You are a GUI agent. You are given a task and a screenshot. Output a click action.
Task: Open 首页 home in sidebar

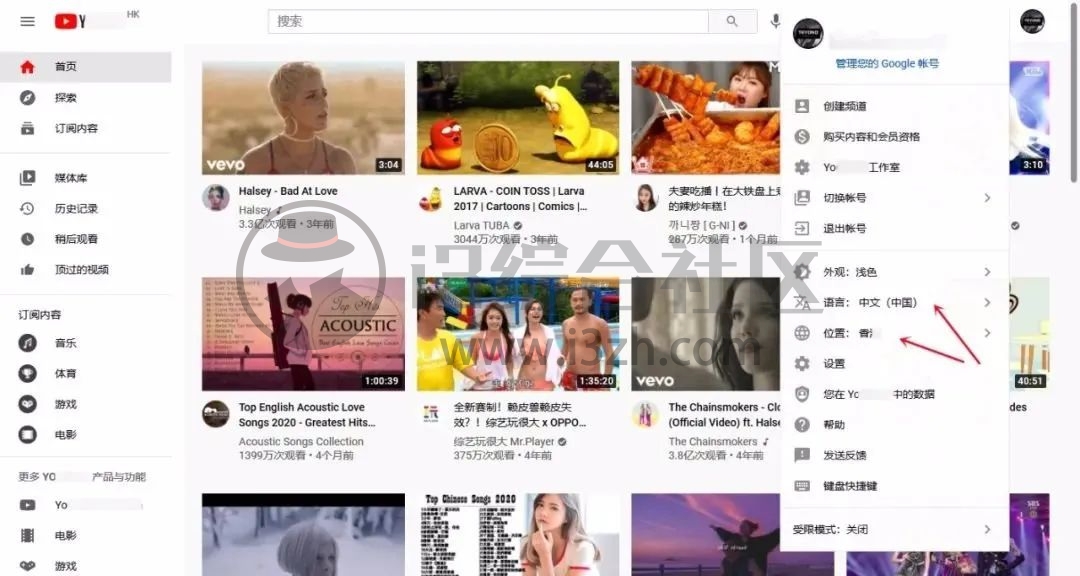[x=85, y=67]
